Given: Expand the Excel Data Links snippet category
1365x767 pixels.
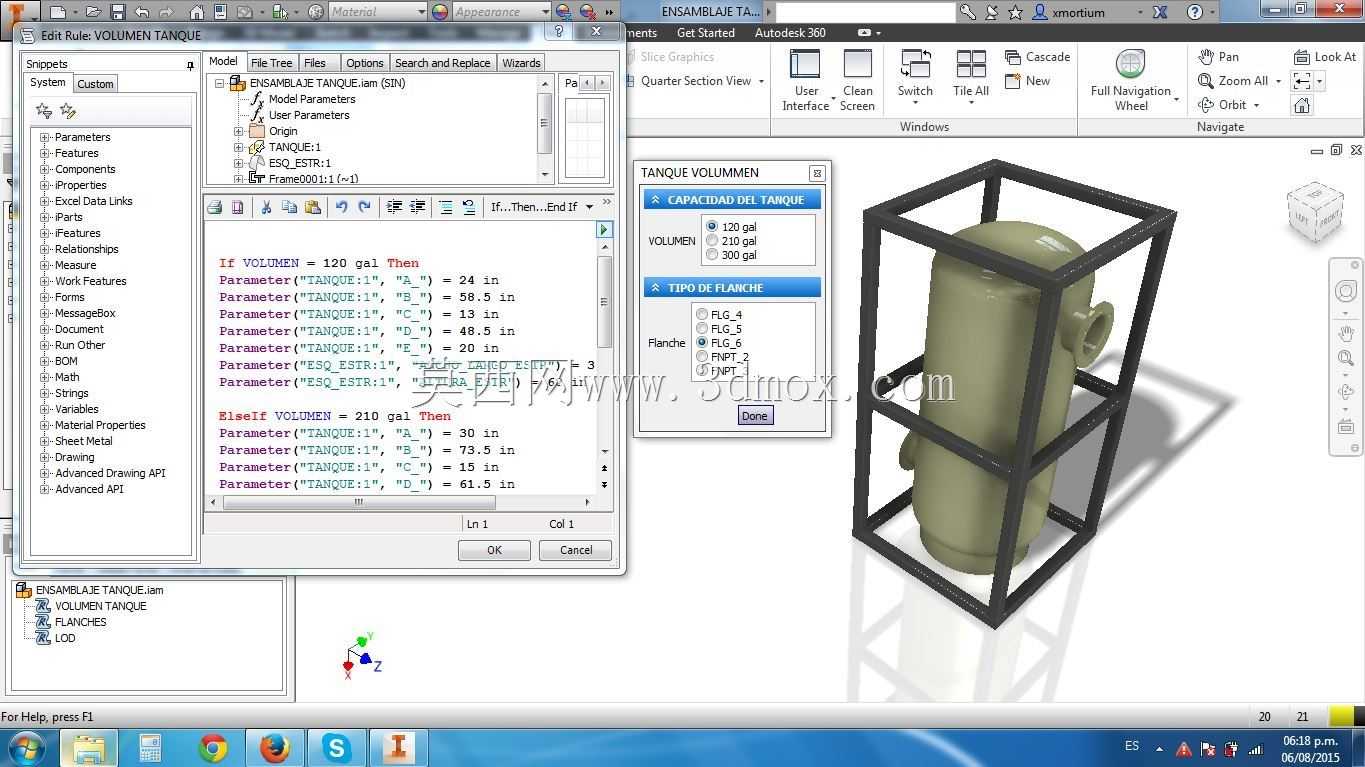Looking at the screenshot, I should point(44,202).
